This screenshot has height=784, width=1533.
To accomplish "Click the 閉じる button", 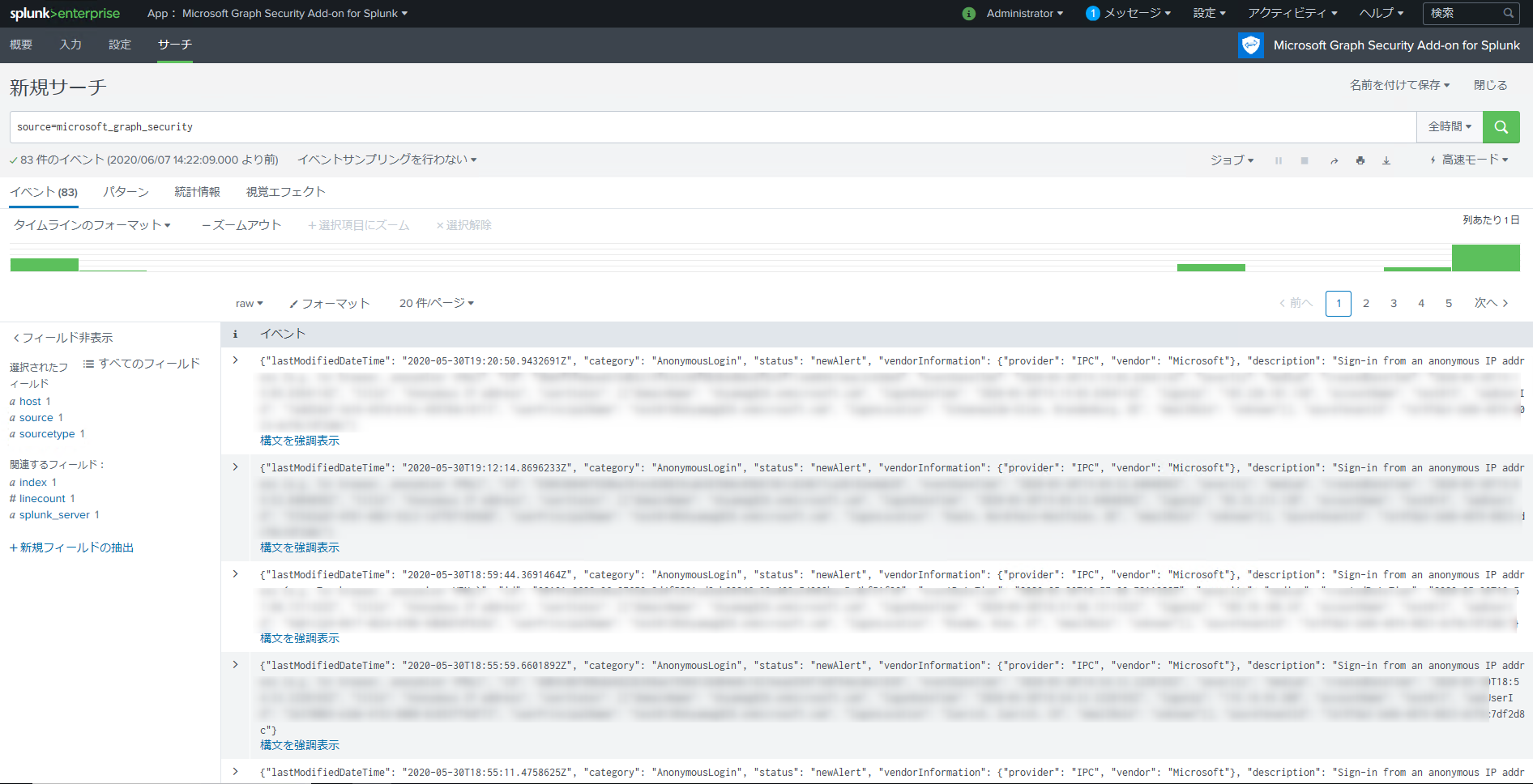I will pyautogui.click(x=1491, y=85).
